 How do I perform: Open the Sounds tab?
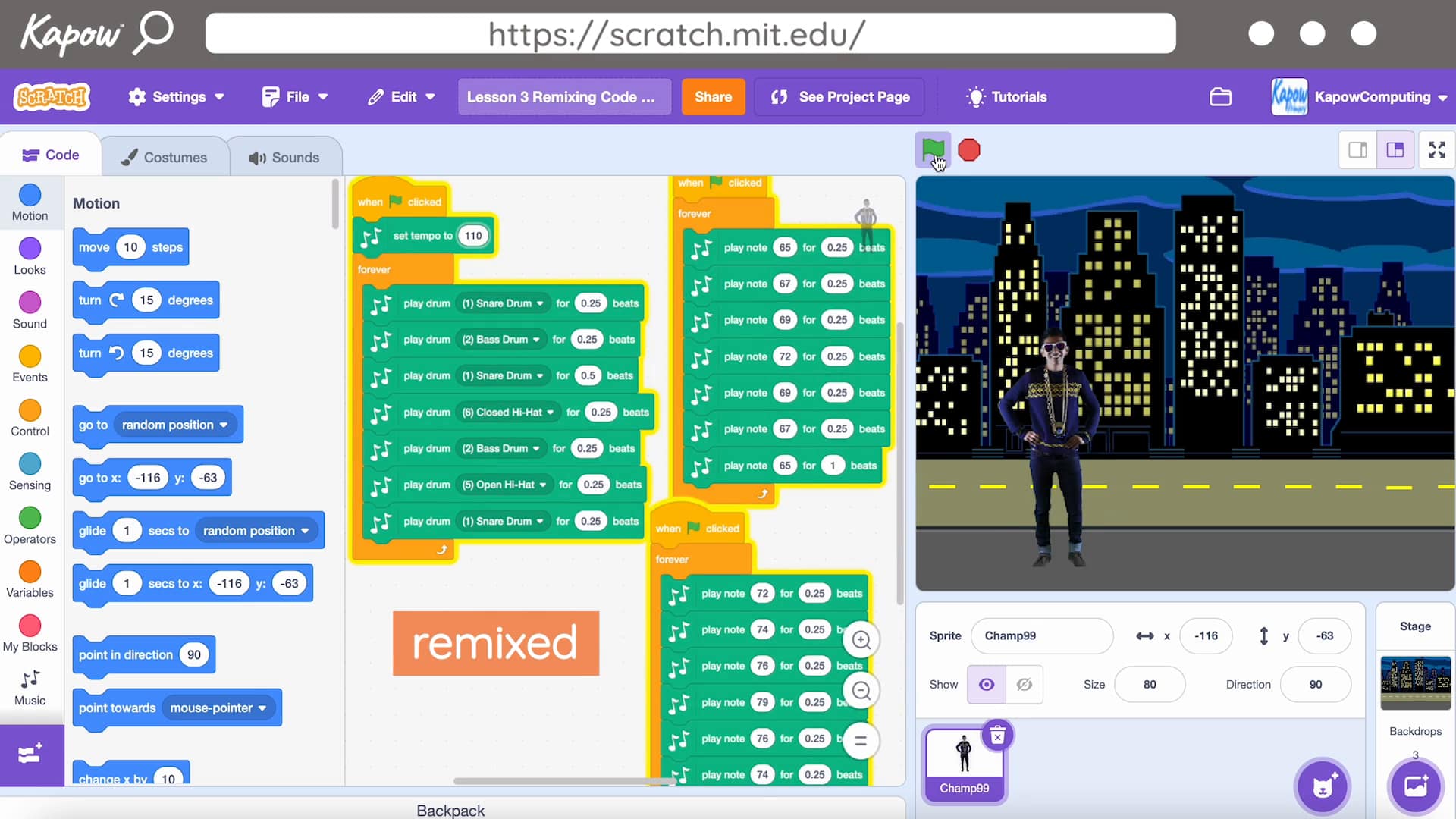click(285, 157)
